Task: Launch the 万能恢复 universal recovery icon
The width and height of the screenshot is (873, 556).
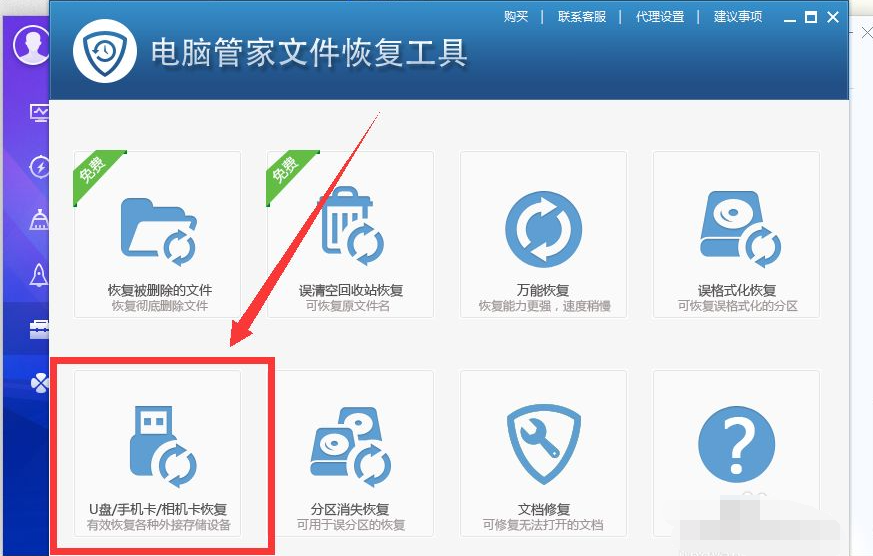Action: click(x=543, y=229)
